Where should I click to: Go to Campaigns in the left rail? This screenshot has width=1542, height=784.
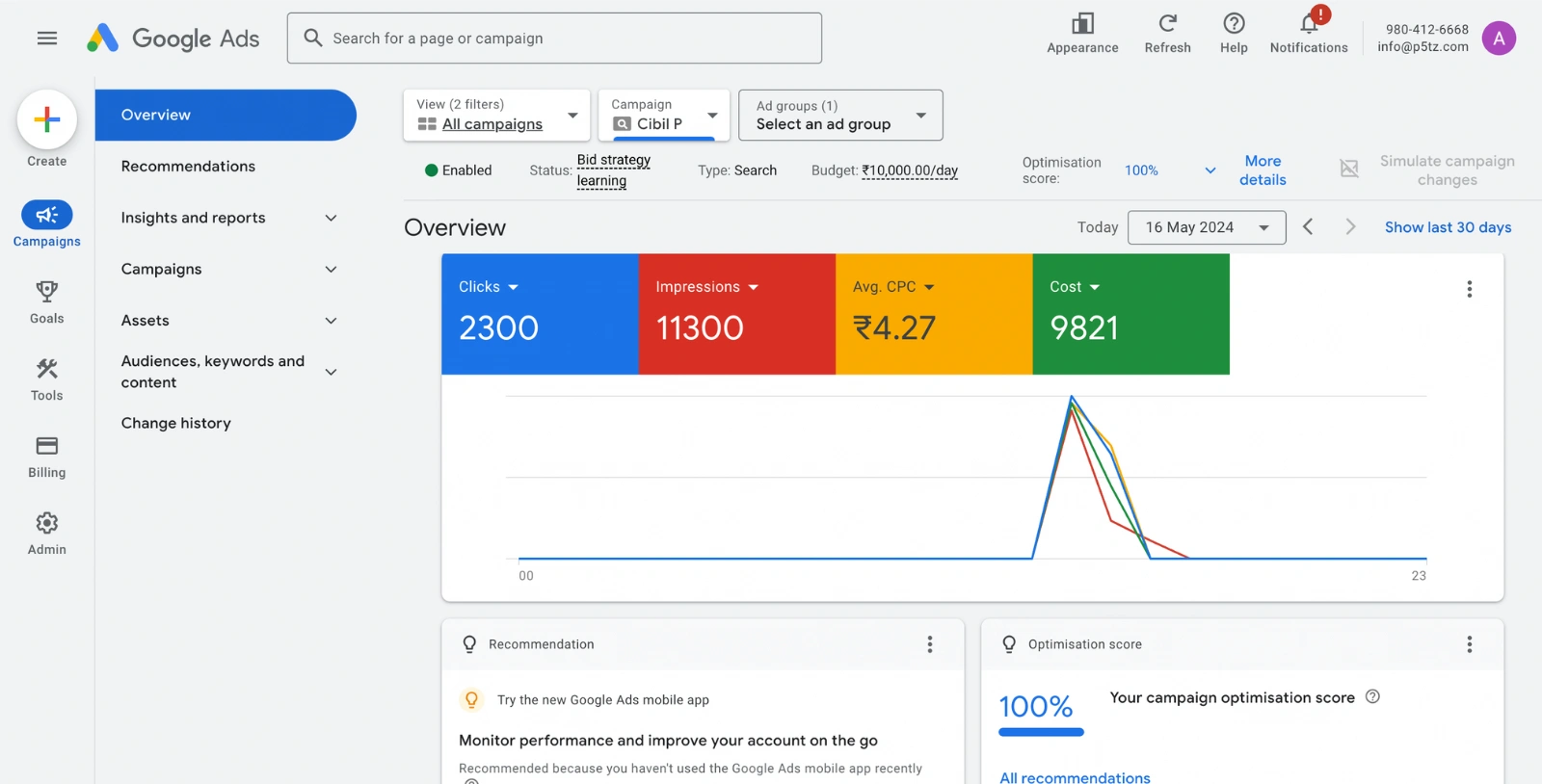coord(47,224)
